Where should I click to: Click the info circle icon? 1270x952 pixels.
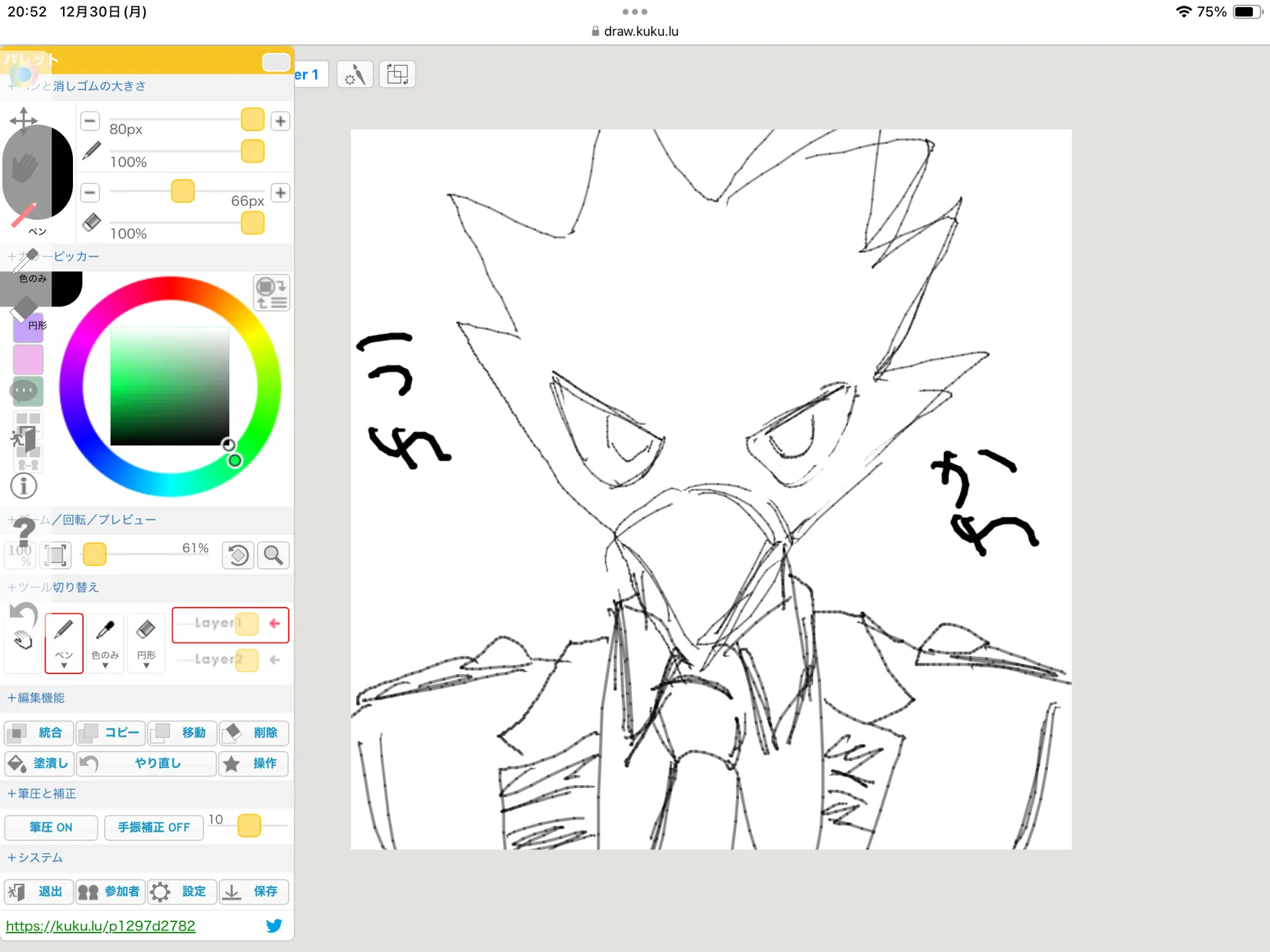pos(24,486)
